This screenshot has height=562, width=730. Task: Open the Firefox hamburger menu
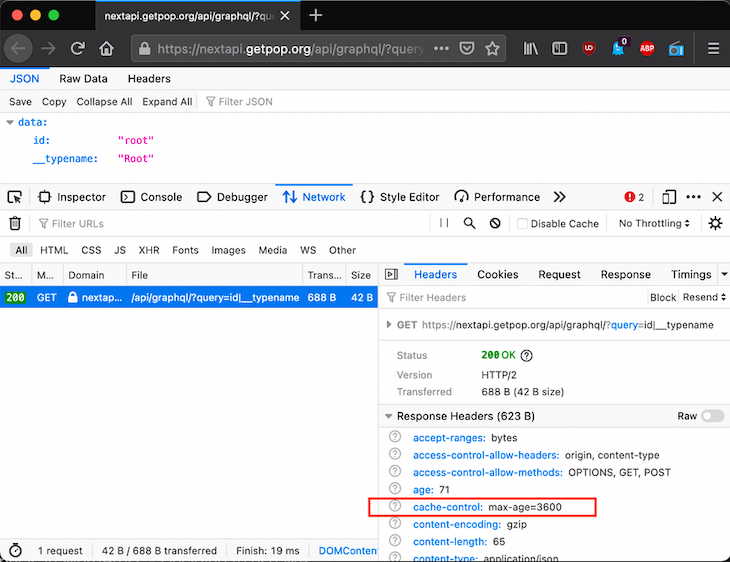coord(713,48)
